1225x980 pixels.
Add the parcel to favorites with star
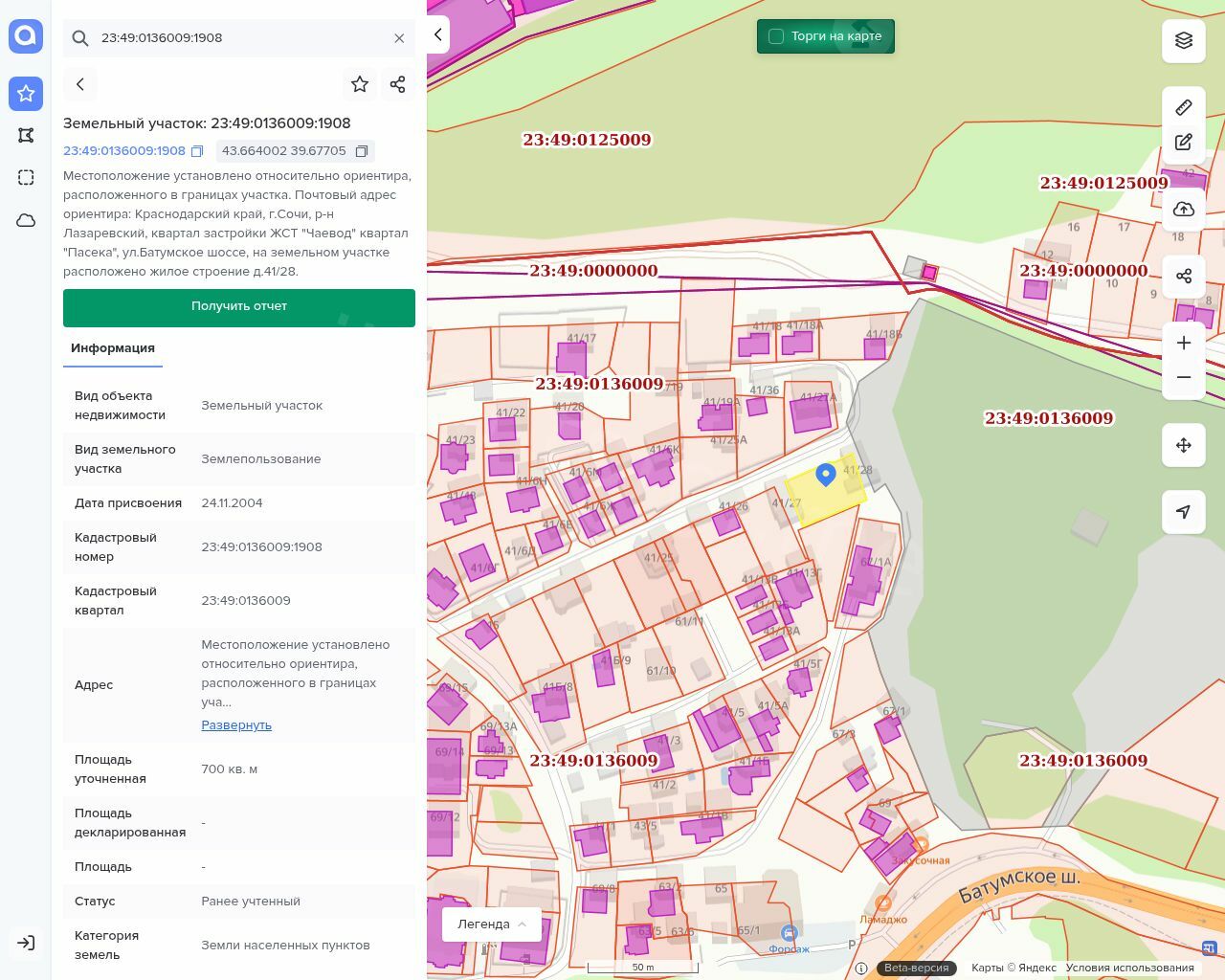pyautogui.click(x=360, y=84)
